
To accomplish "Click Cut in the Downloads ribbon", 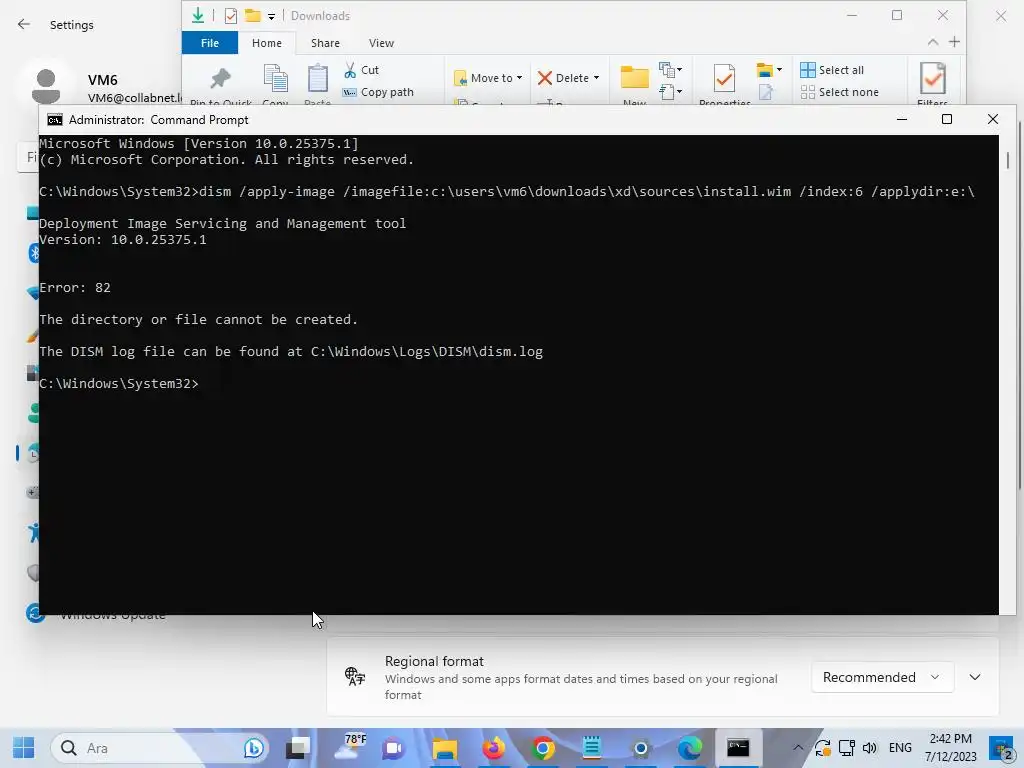I will [361, 70].
